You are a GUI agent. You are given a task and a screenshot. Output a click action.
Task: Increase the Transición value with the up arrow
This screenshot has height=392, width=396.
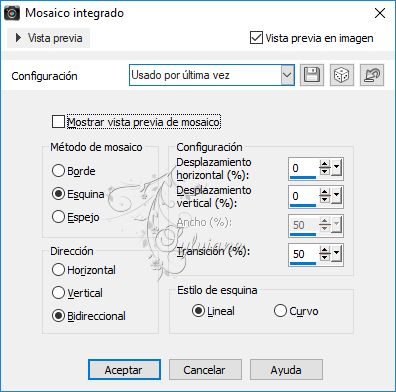point(324,251)
